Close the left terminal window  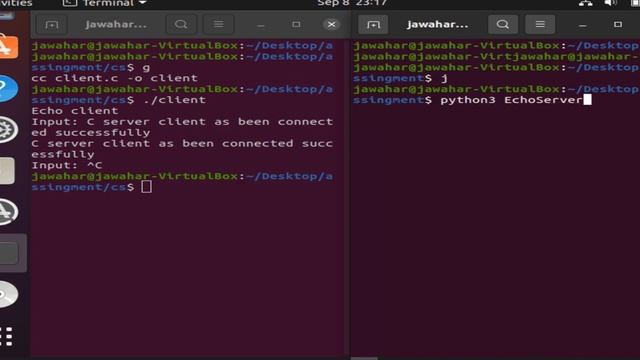pyautogui.click(x=332, y=24)
